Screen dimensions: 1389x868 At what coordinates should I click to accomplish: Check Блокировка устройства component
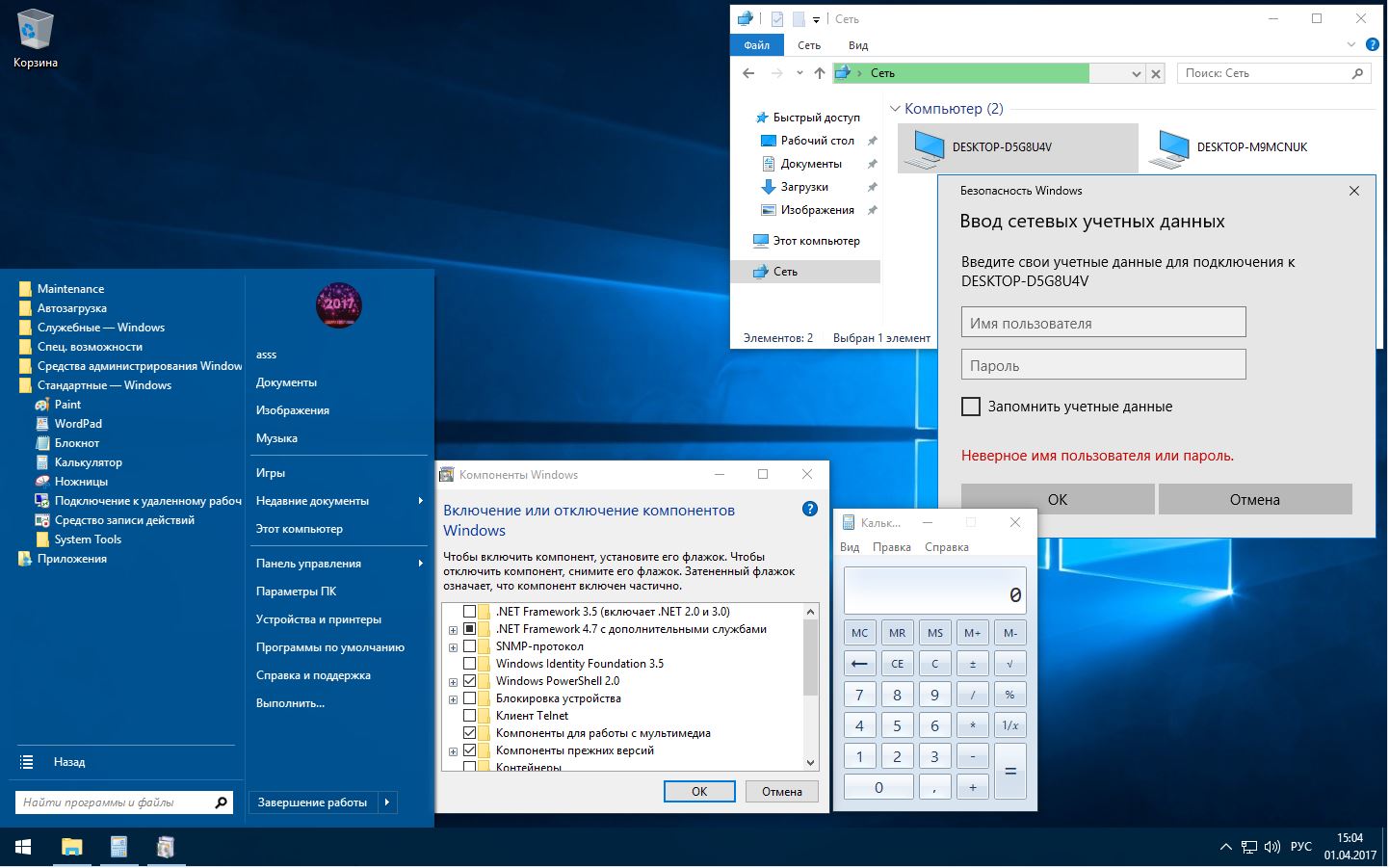[x=470, y=698]
